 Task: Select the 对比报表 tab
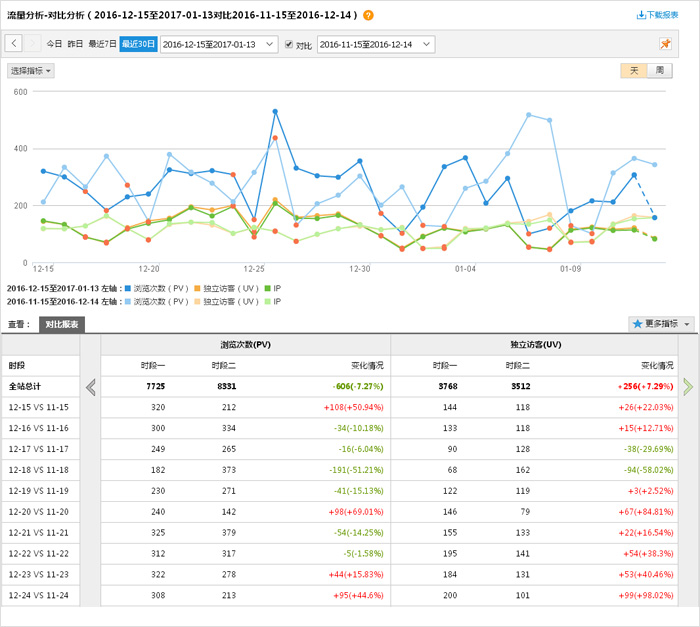pos(62,324)
